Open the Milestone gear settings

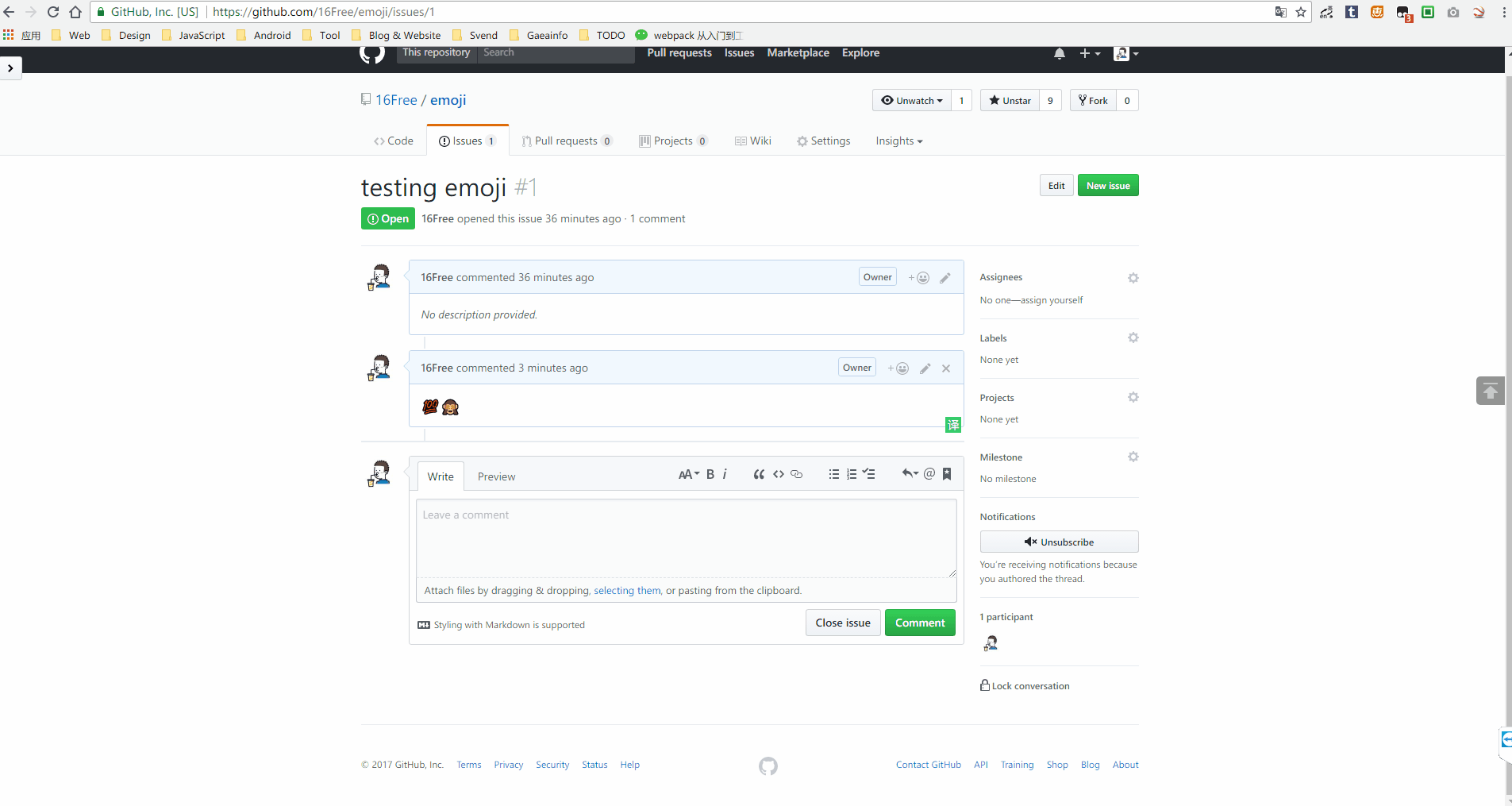point(1133,457)
